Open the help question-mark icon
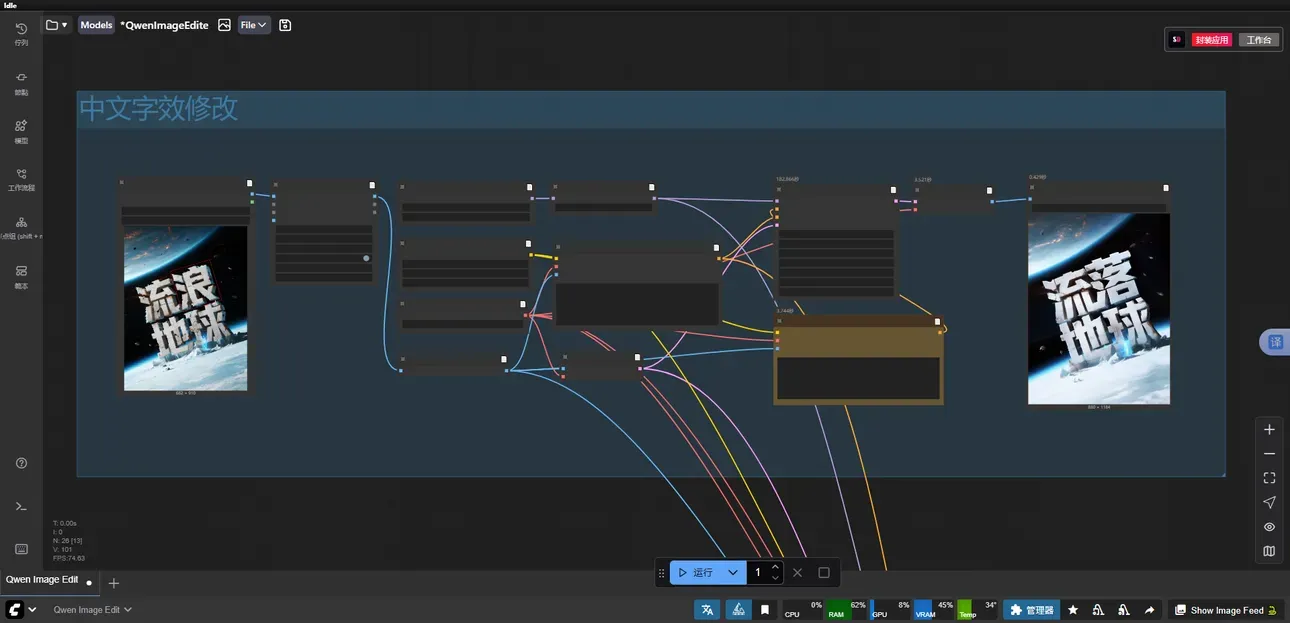The width and height of the screenshot is (1290, 623). [21, 463]
